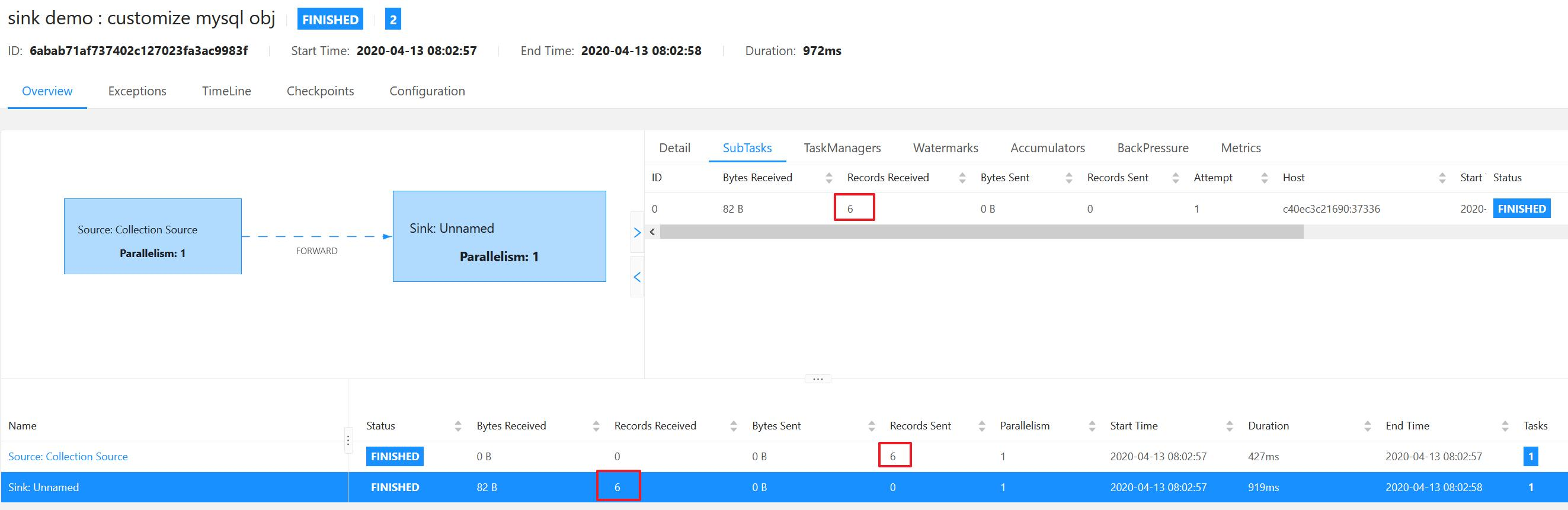Select the Sink: Unnamed graph node
Viewport: 1568px width, 510px height.
(x=499, y=236)
